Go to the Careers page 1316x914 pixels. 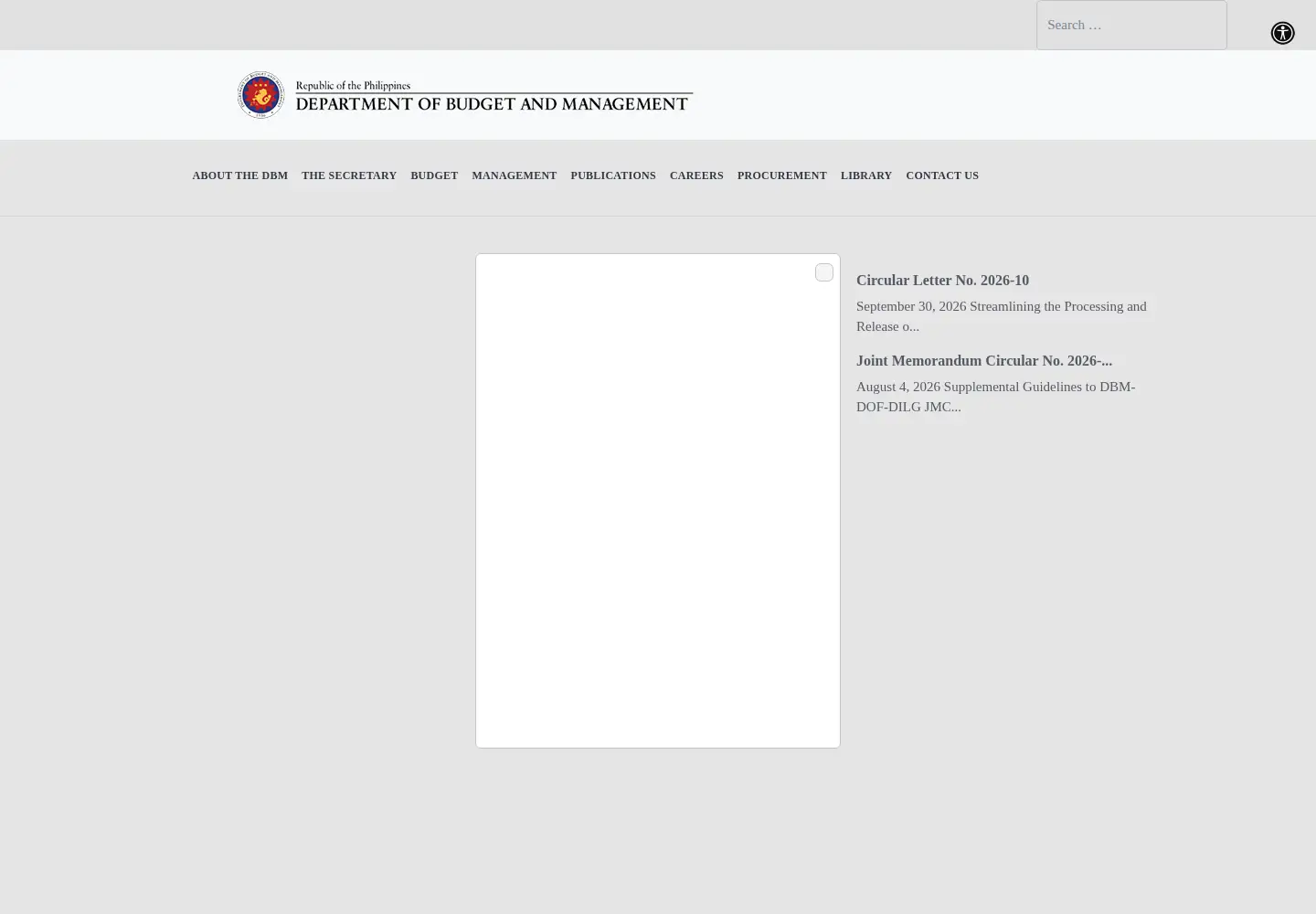696,175
